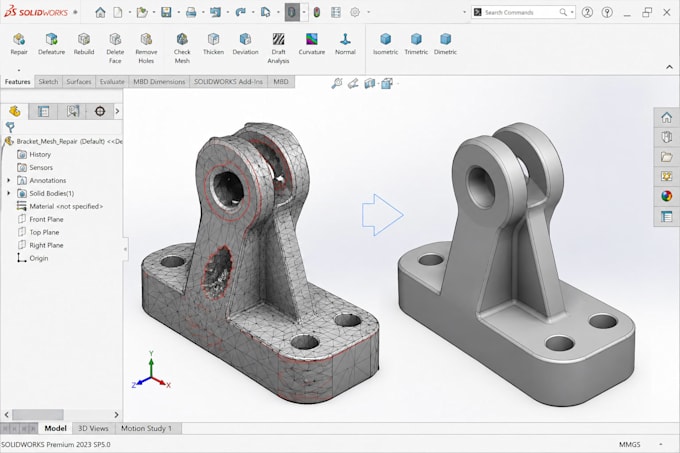Run the Check Mesh tool
Image resolution: width=680 pixels, height=453 pixels.
pos(182,39)
